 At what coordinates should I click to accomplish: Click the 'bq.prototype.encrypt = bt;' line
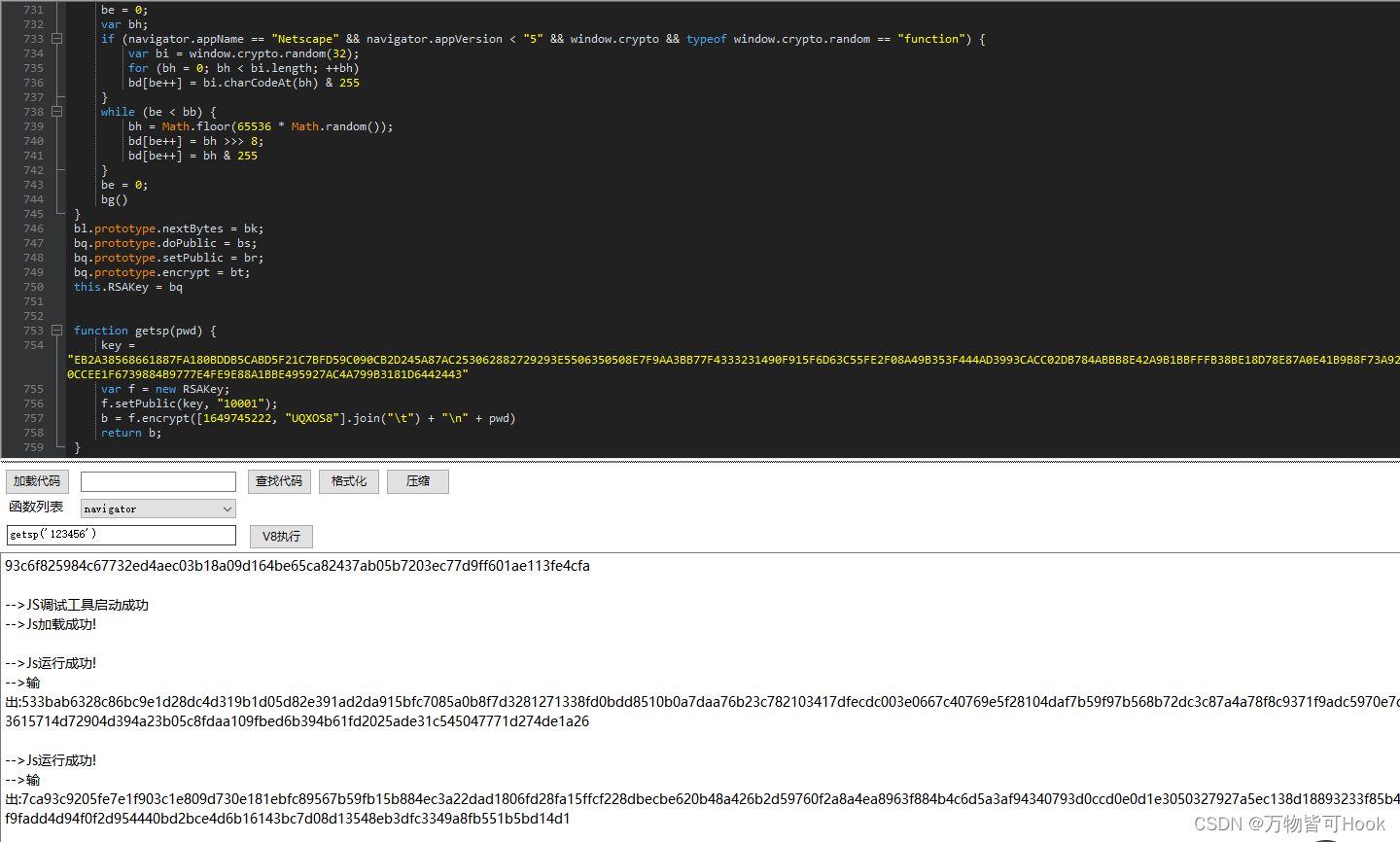(162, 272)
